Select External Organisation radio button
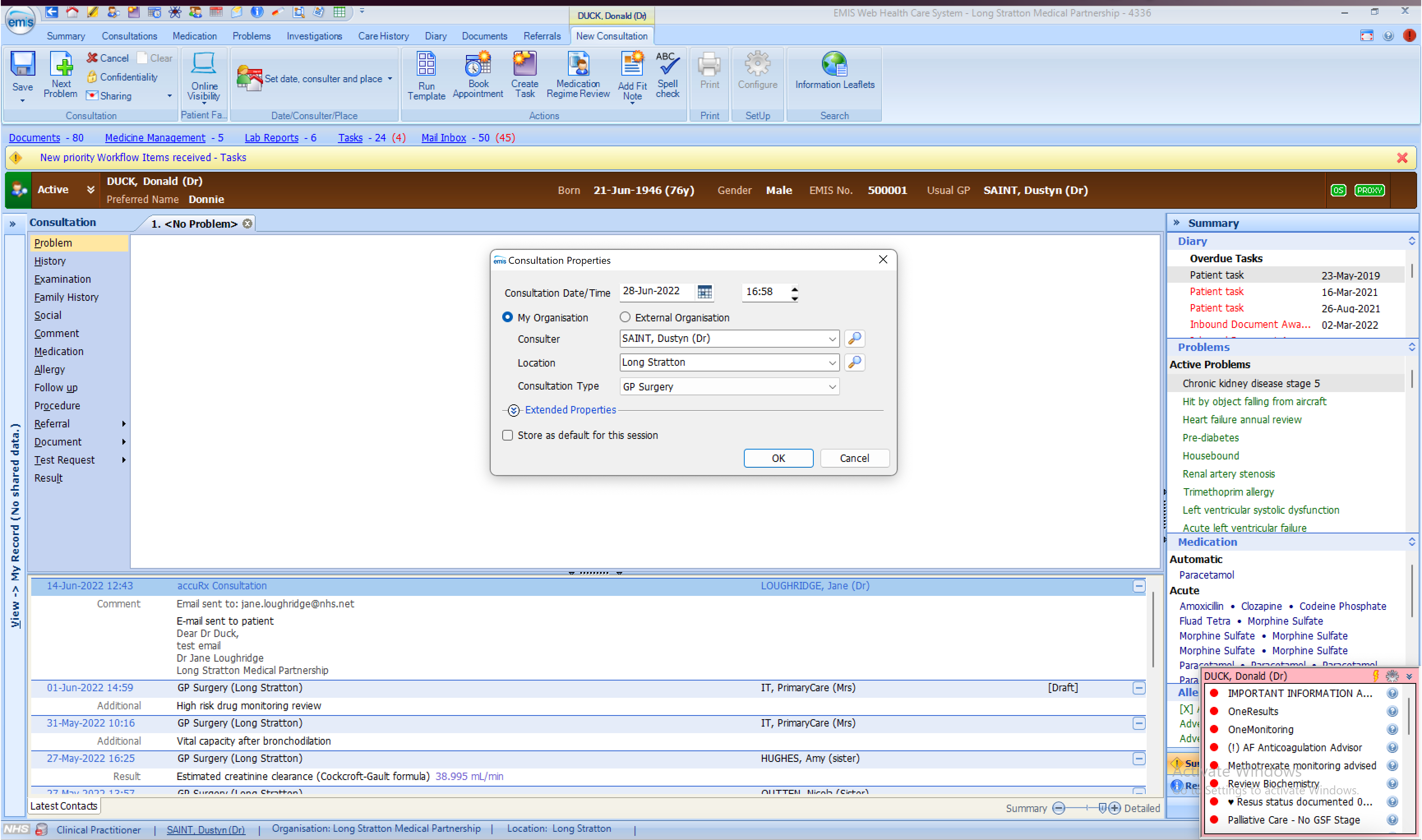 point(624,317)
